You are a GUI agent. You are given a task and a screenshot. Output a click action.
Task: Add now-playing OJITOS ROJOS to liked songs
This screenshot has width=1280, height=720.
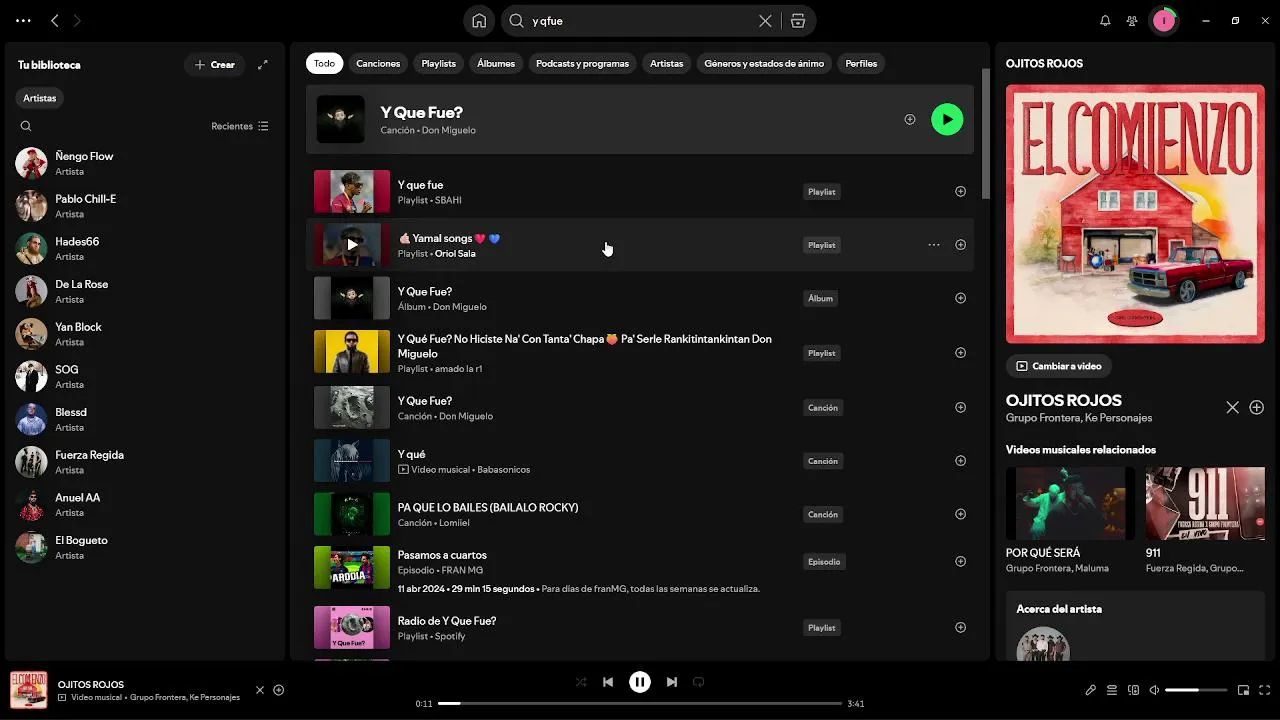click(279, 690)
